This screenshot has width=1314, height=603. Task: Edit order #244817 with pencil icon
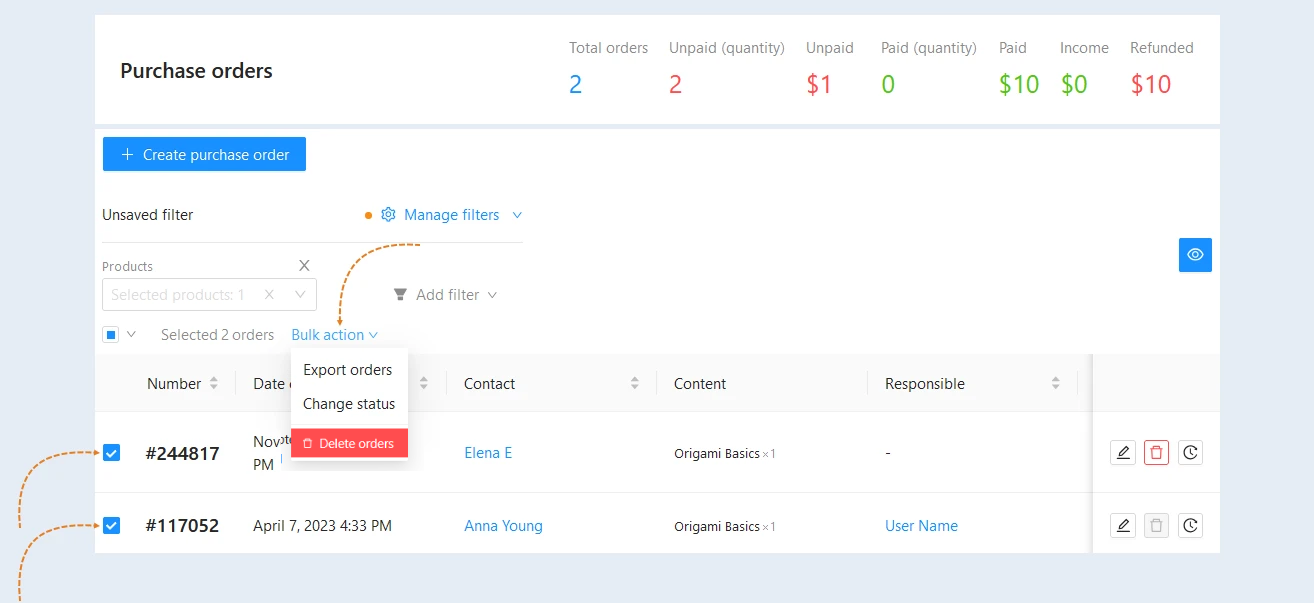[1123, 453]
